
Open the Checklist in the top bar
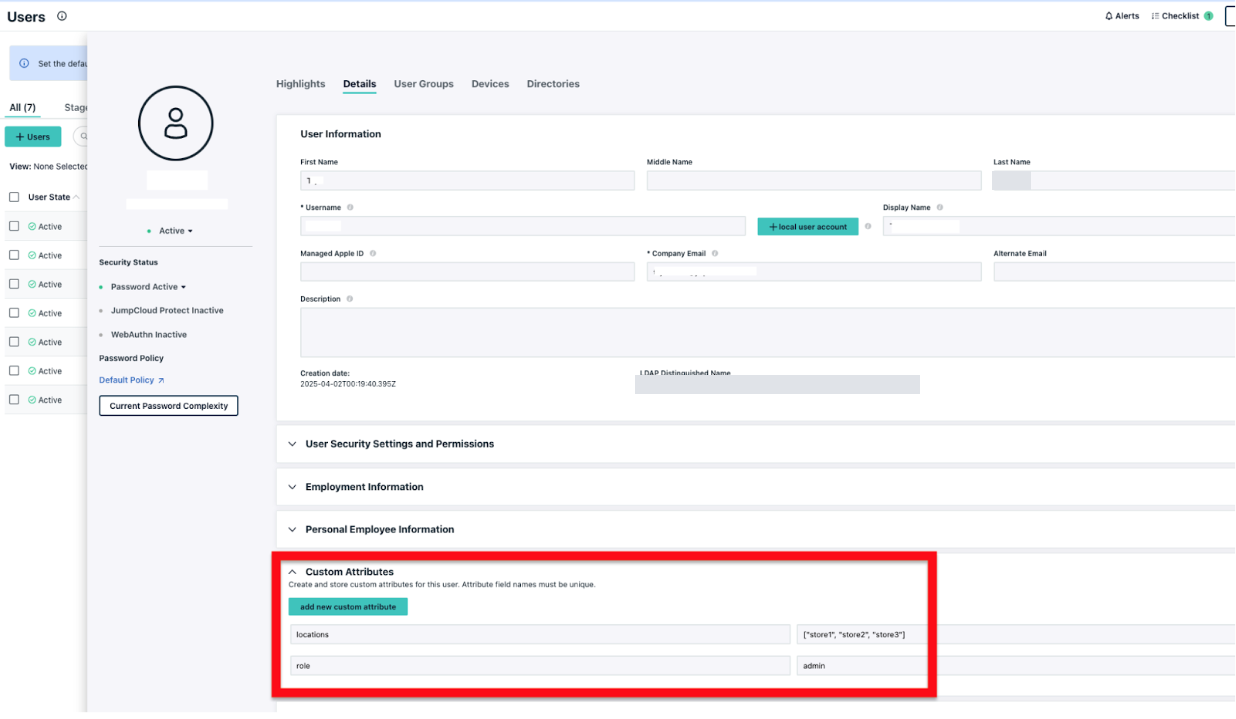coord(1182,16)
